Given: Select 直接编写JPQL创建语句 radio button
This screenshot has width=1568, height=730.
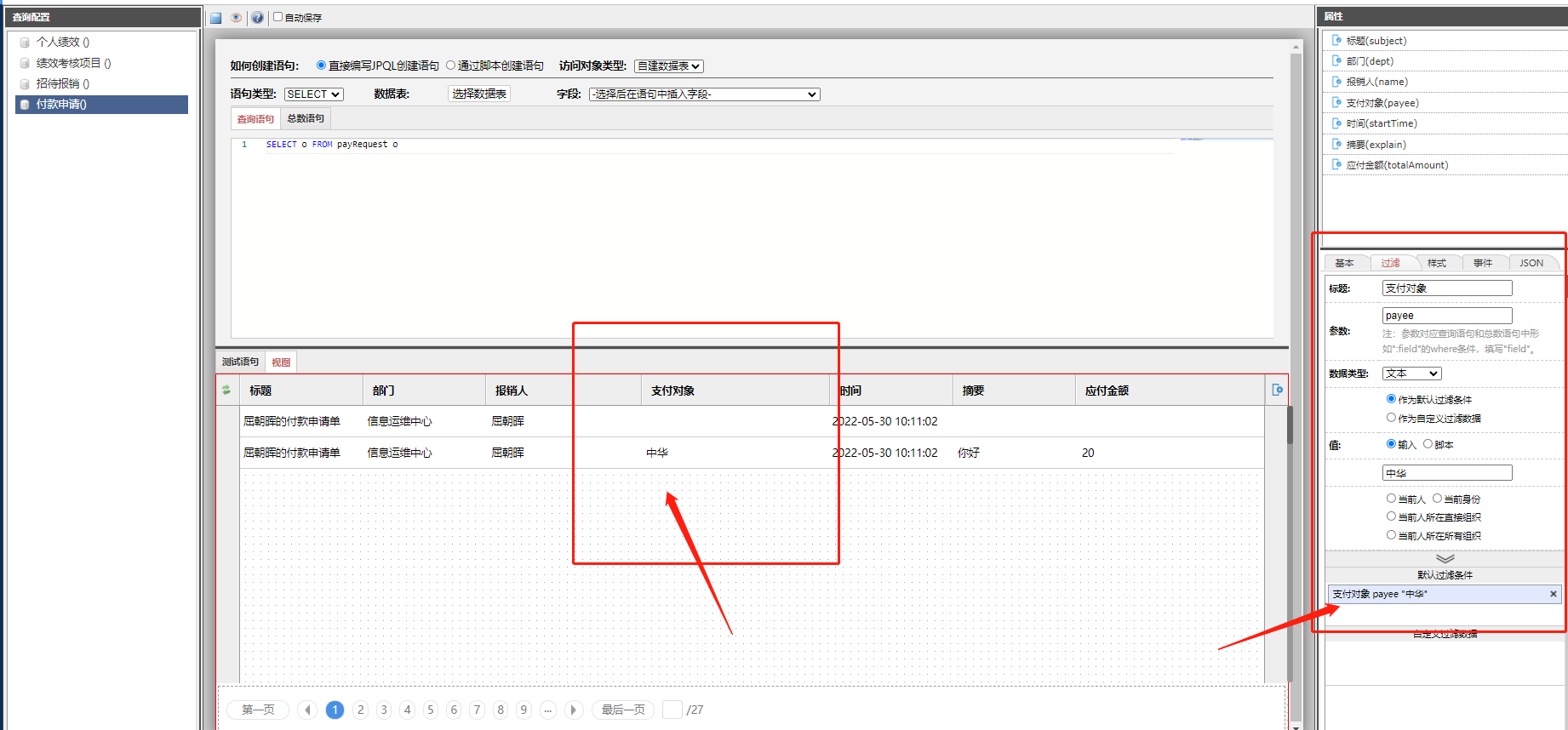Looking at the screenshot, I should tap(321, 66).
